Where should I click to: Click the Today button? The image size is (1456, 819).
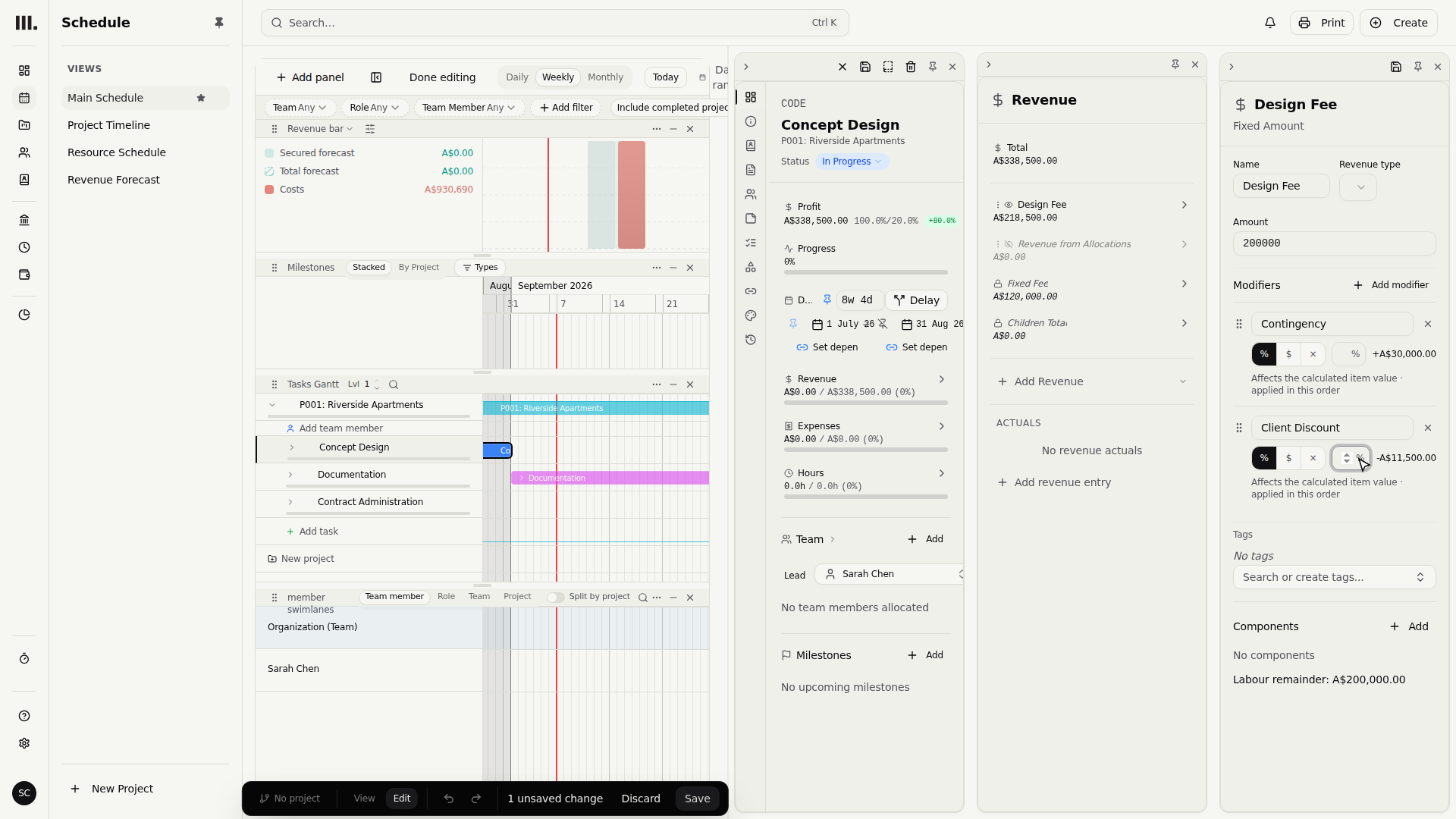(x=666, y=77)
